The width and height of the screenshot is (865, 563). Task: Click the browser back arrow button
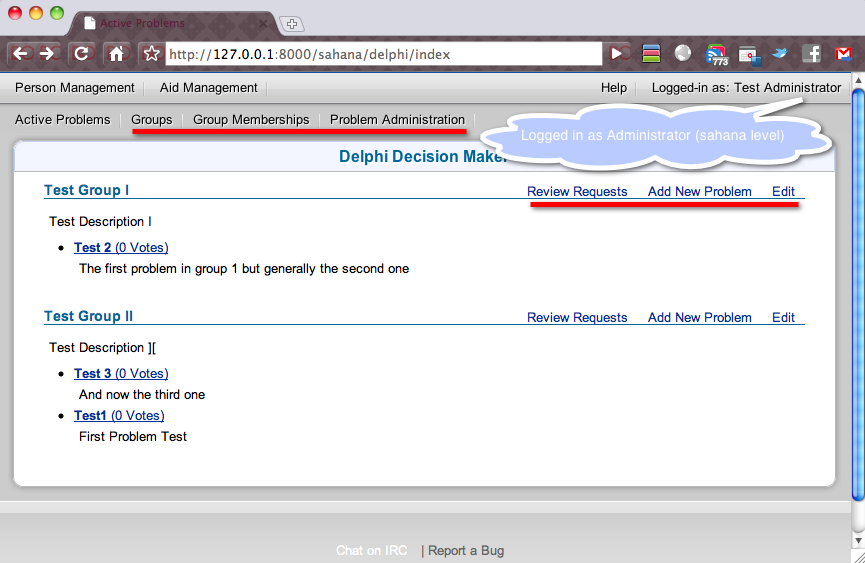pyautogui.click(x=21, y=54)
